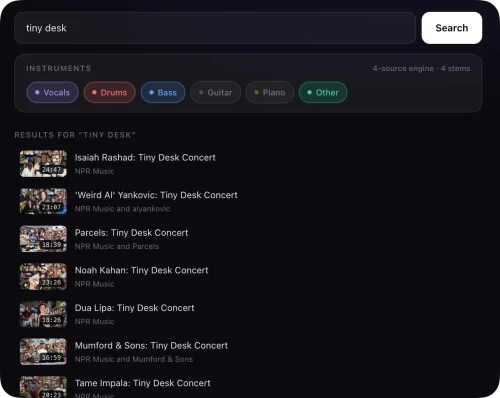
Task: Open the Parcels Tiny Desk thumbnail
Action: coord(43,239)
